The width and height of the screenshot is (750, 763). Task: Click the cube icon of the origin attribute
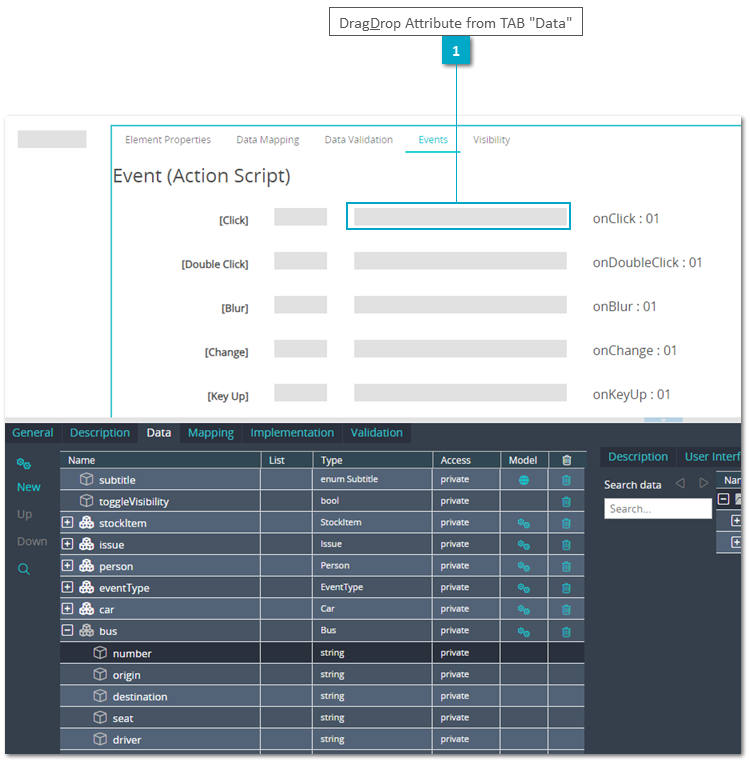(100, 674)
